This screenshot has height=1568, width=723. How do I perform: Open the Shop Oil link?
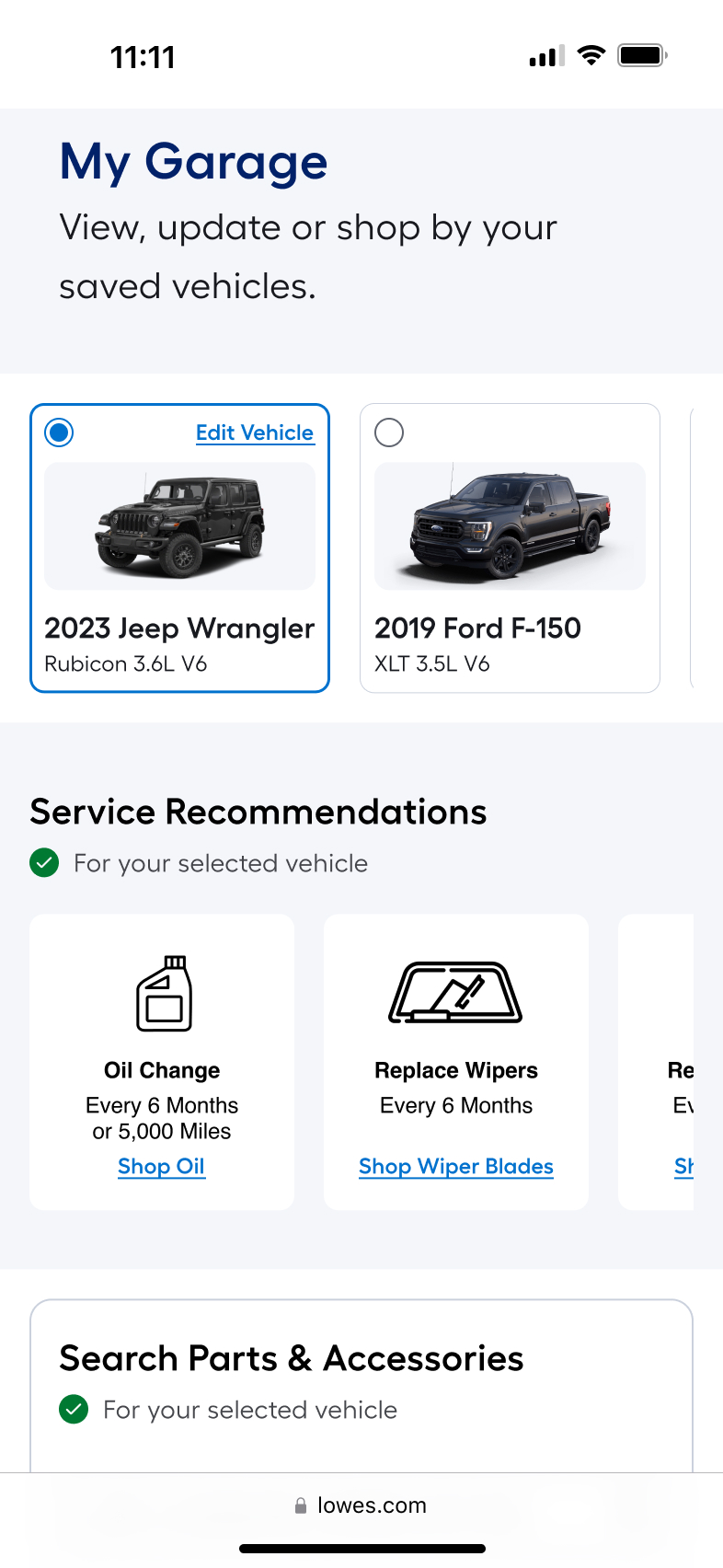[162, 1167]
